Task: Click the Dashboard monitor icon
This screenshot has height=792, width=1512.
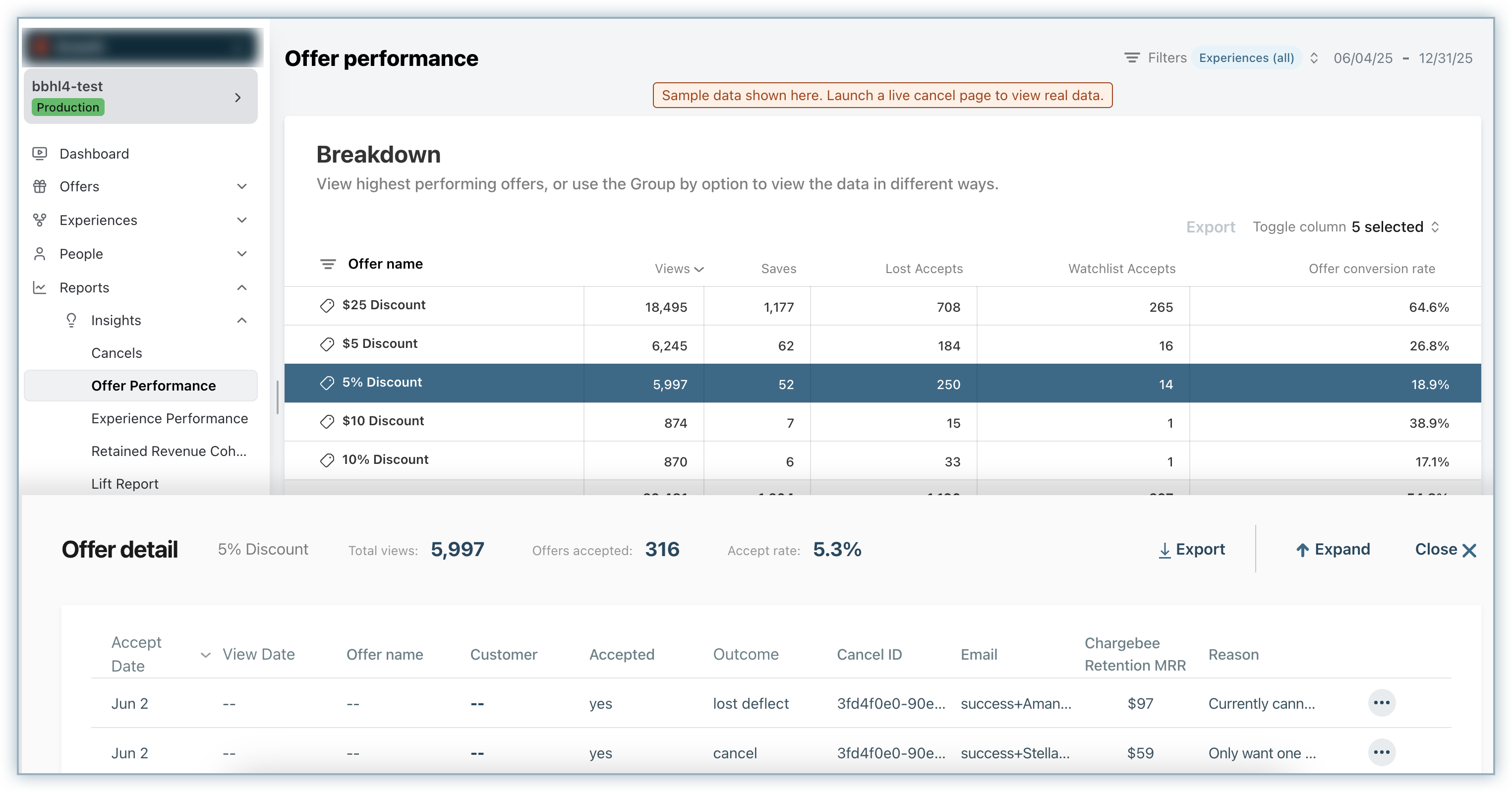Action: click(x=39, y=154)
